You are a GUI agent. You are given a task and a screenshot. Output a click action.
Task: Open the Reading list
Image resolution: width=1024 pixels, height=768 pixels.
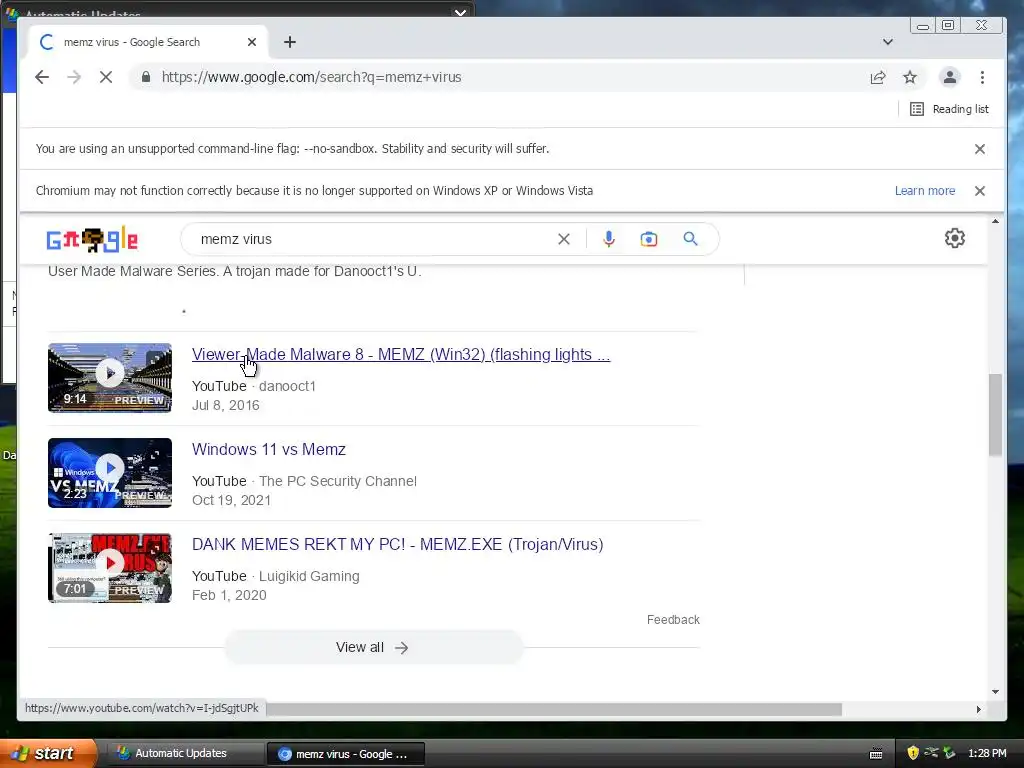pyautogui.click(x=949, y=109)
